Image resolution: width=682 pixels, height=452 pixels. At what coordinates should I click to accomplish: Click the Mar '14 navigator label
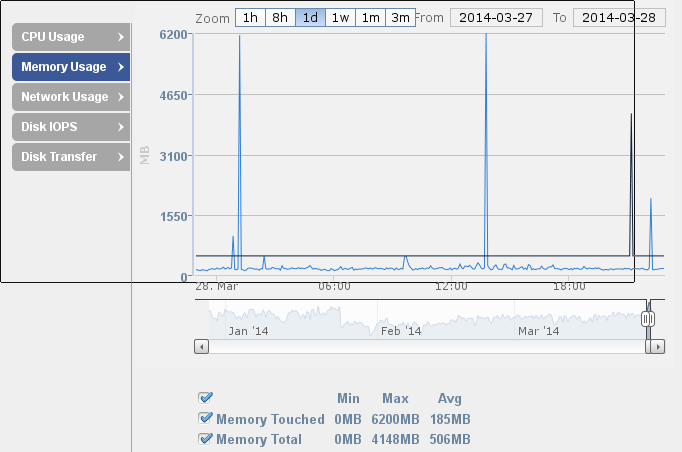click(538, 331)
